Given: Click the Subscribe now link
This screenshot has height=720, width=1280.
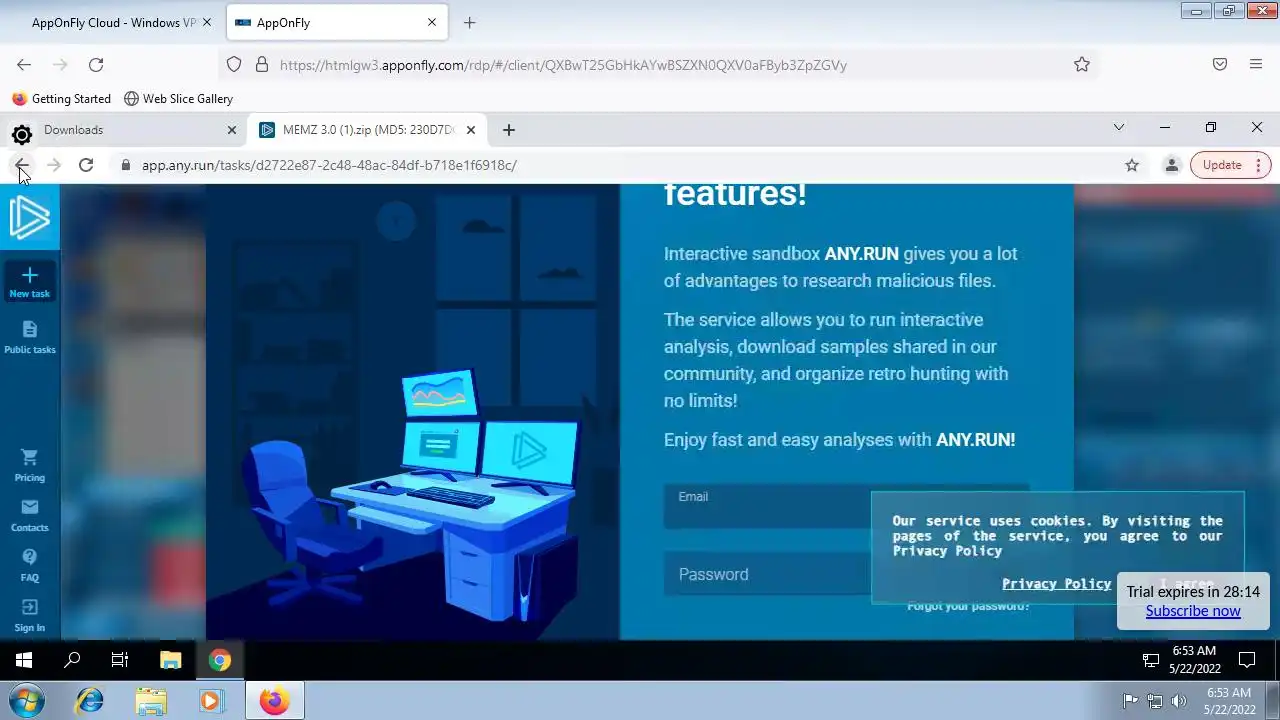Looking at the screenshot, I should (1193, 611).
